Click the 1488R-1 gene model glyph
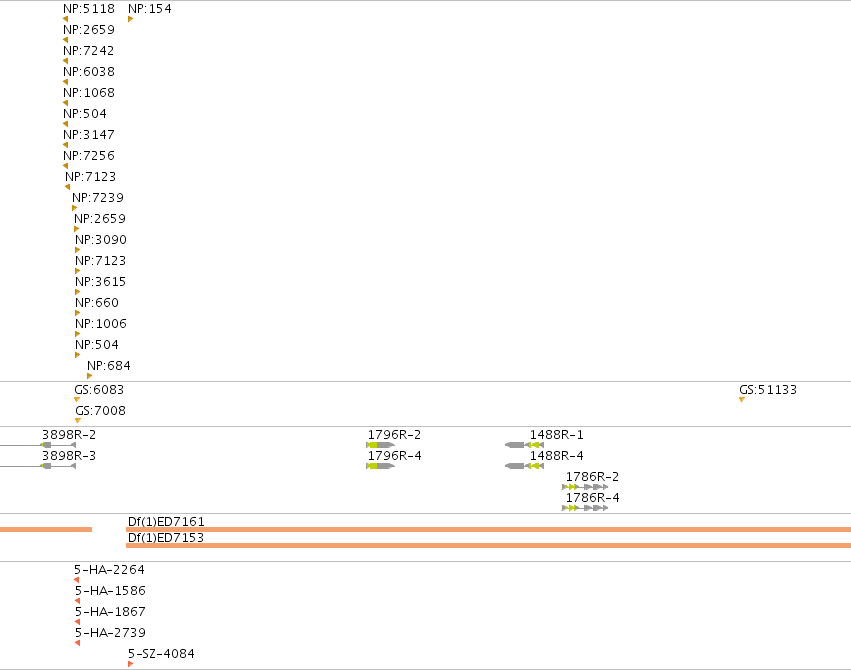851x670 pixels. click(524, 445)
